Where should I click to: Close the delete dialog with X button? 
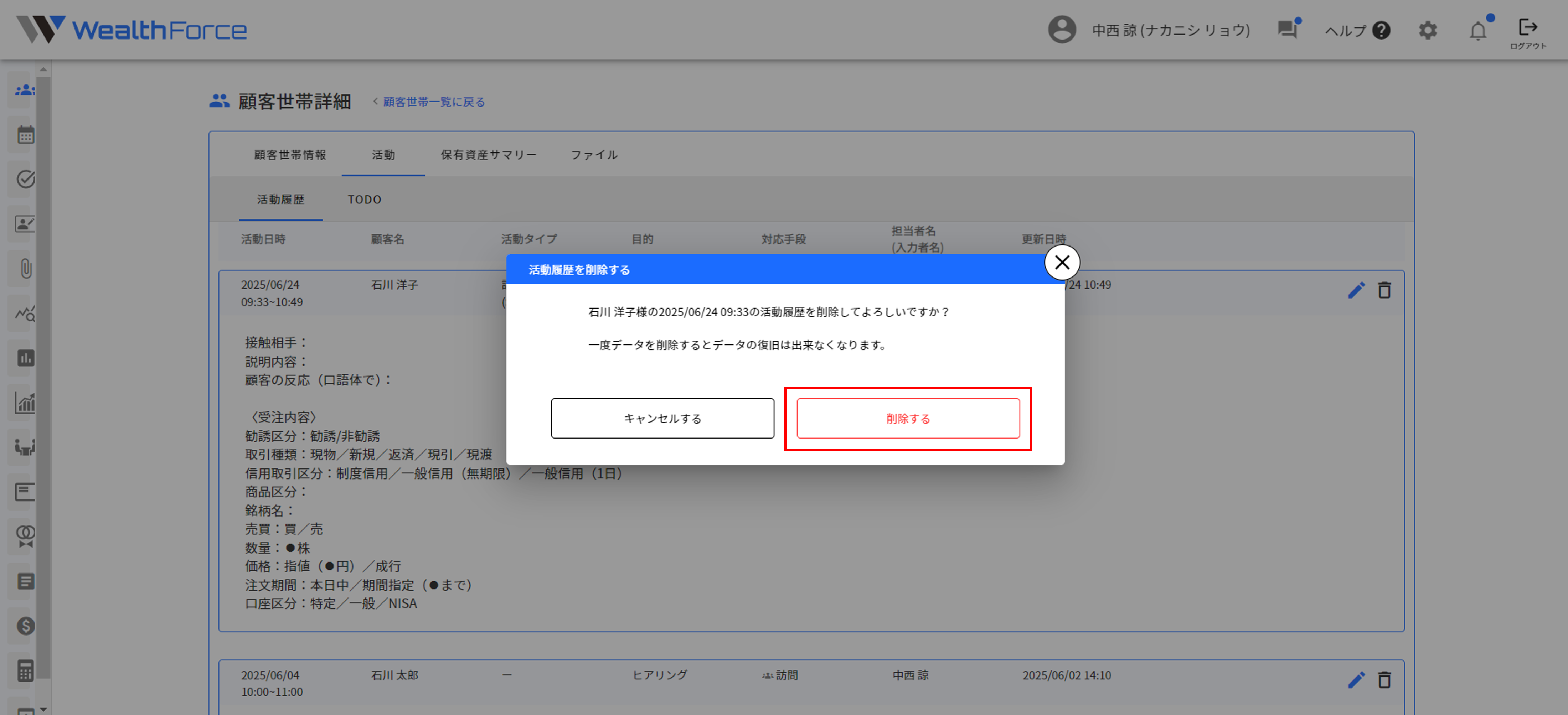tap(1062, 262)
